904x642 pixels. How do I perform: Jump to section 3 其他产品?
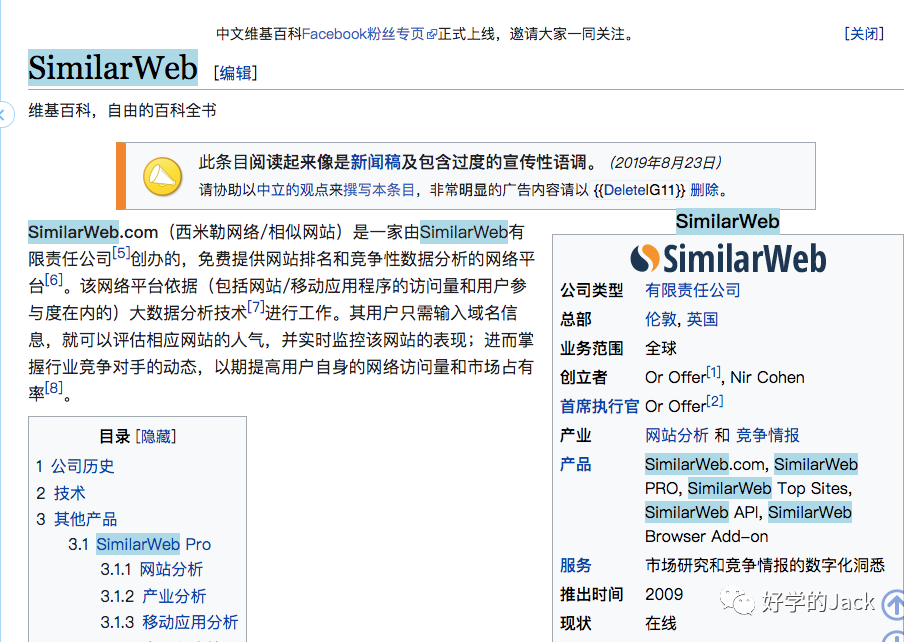point(85,519)
